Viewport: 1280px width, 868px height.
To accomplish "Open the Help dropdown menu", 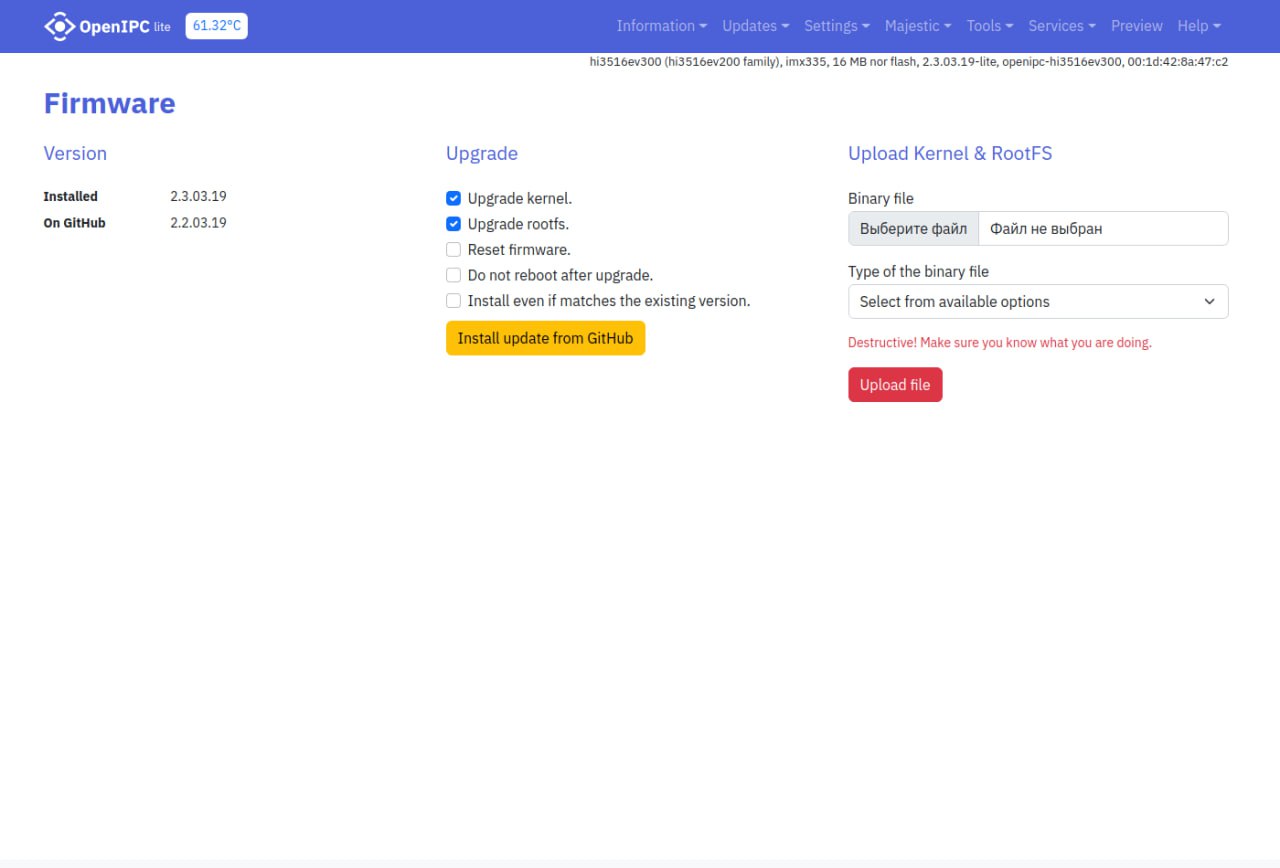I will [x=1198, y=26].
